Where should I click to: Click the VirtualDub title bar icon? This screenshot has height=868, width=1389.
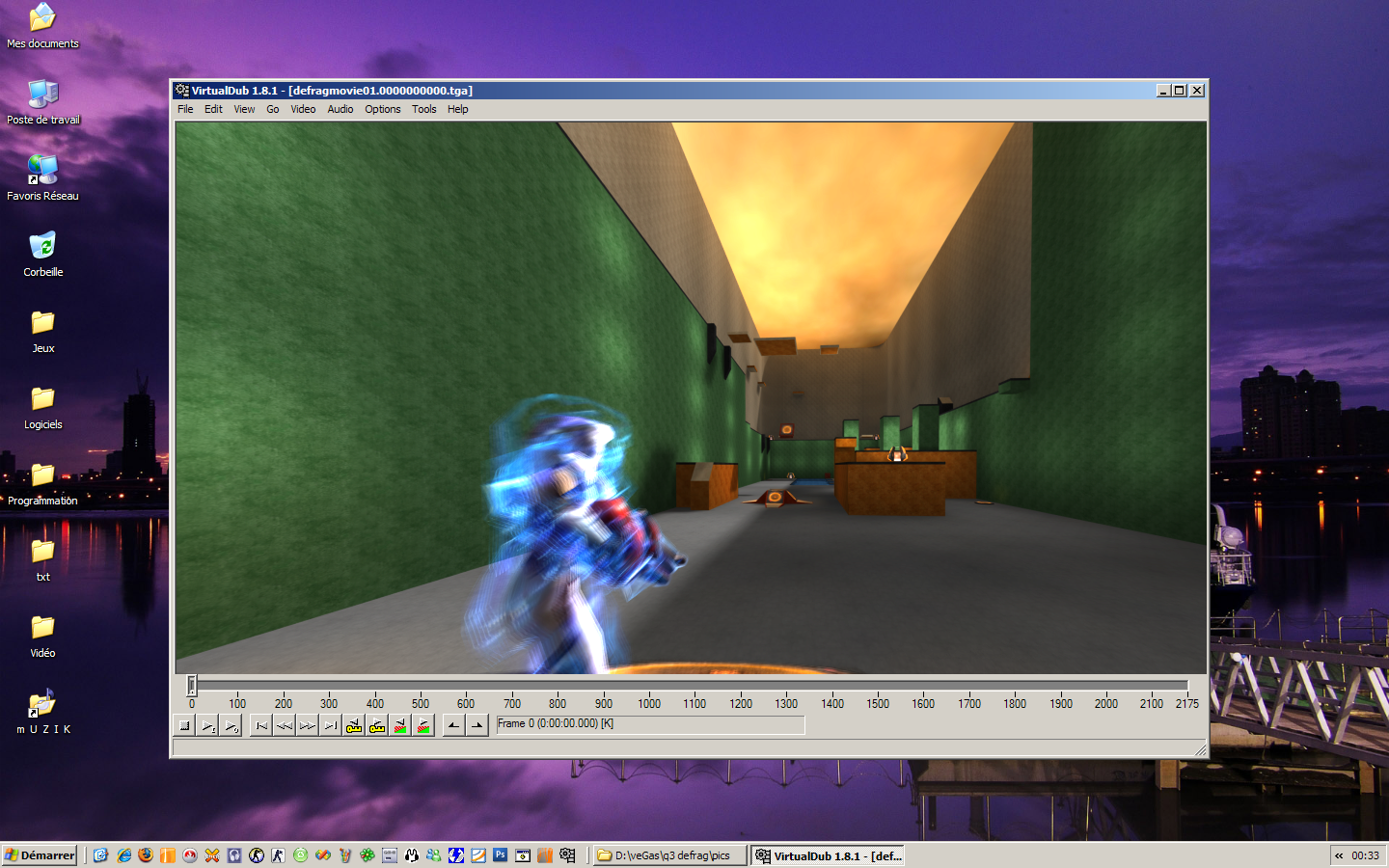click(181, 90)
